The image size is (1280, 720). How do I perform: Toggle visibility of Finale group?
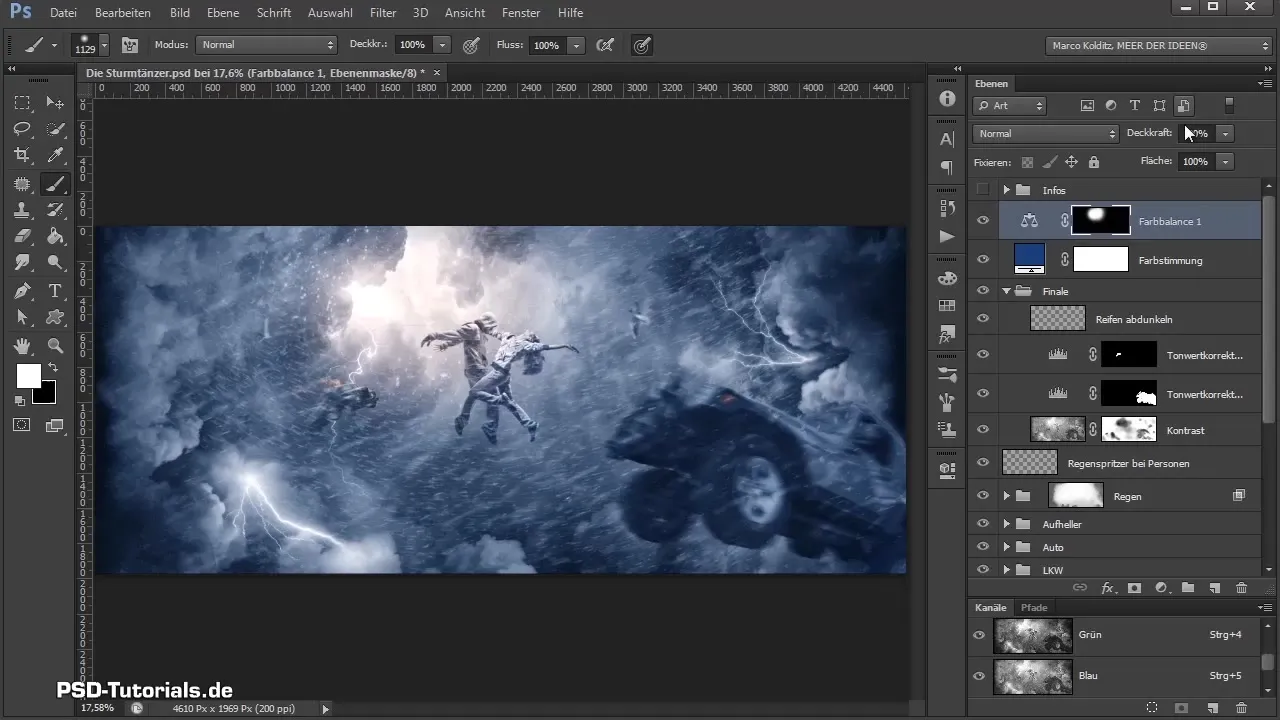click(983, 291)
